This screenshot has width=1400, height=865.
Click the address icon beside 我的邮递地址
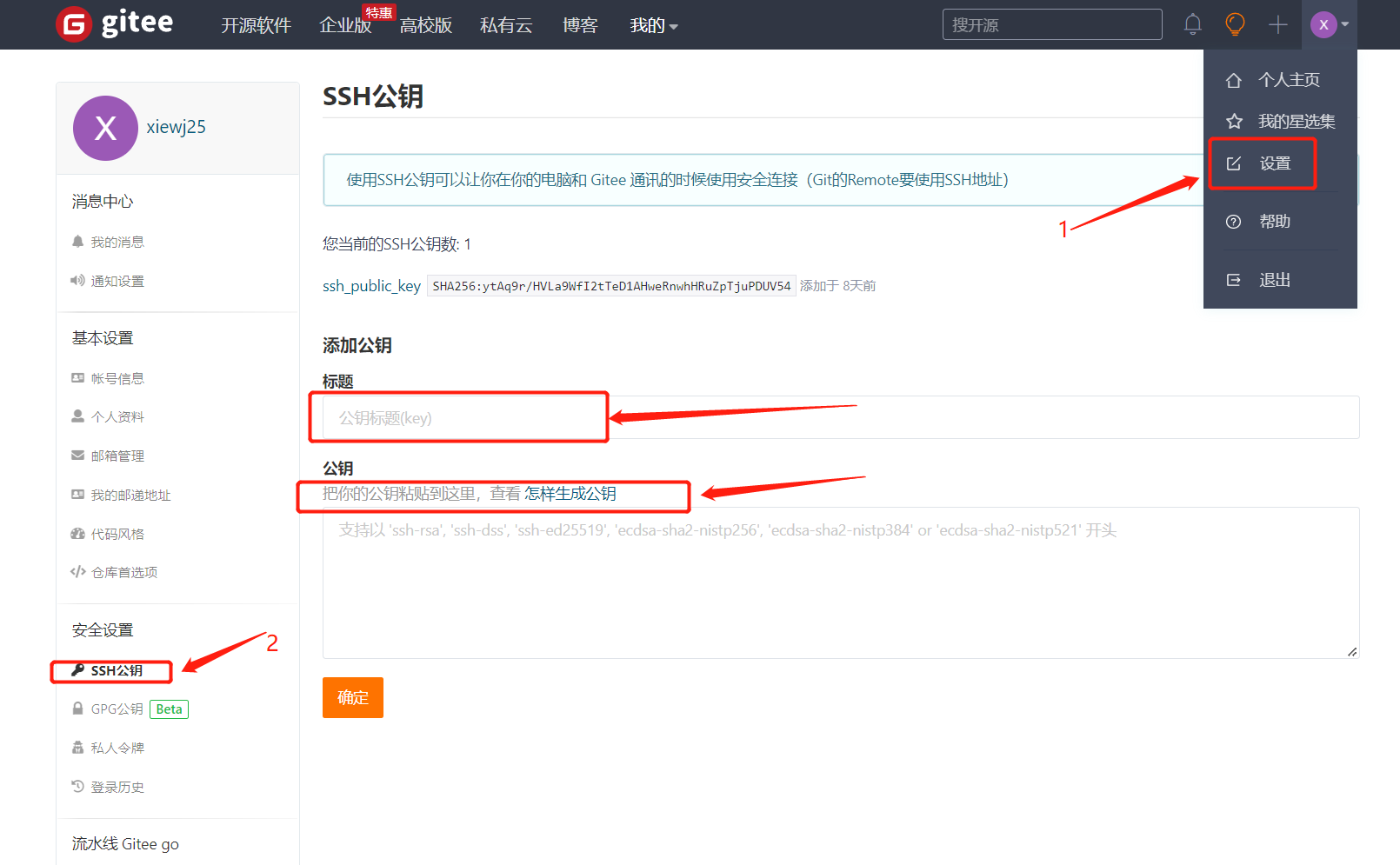click(78, 495)
